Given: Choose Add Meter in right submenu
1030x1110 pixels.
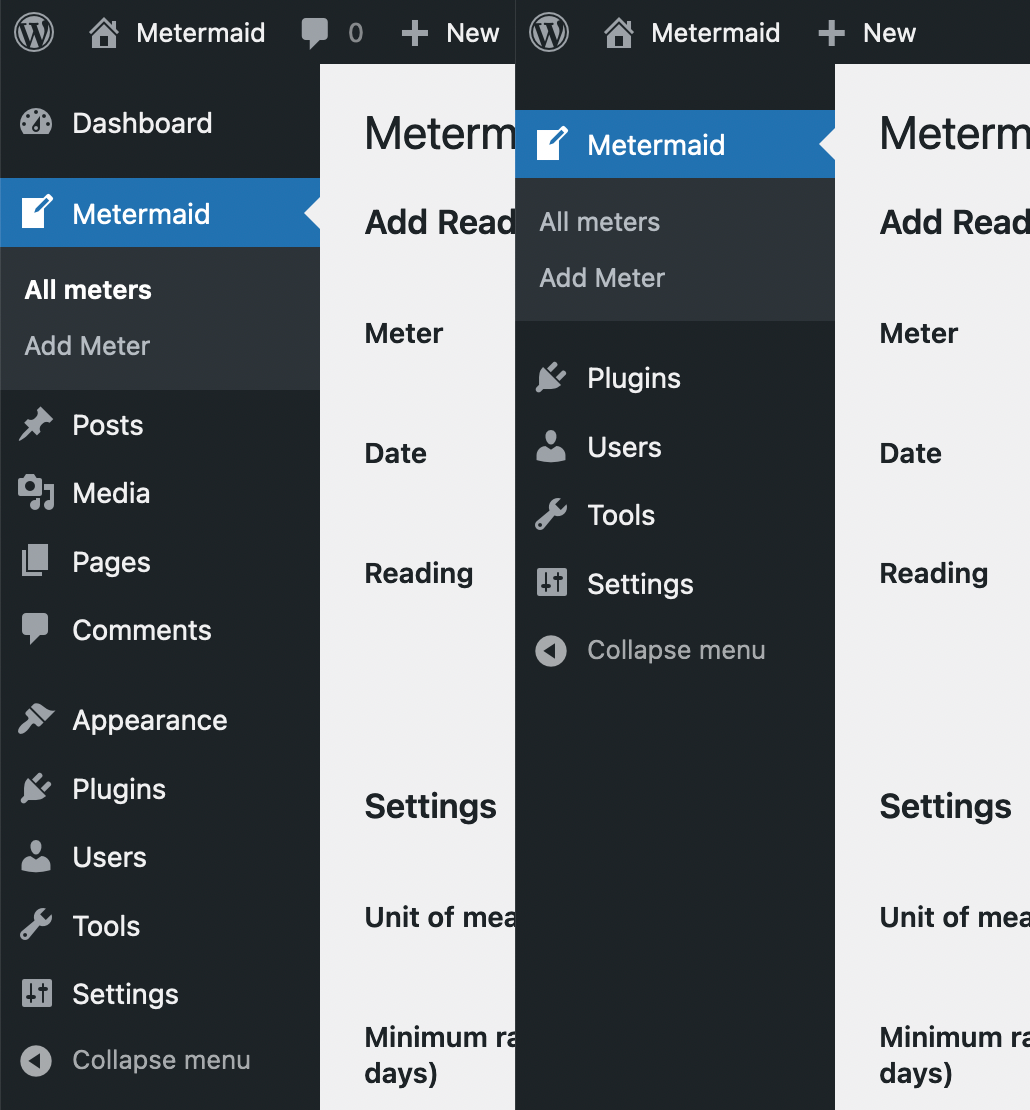Looking at the screenshot, I should pos(602,278).
